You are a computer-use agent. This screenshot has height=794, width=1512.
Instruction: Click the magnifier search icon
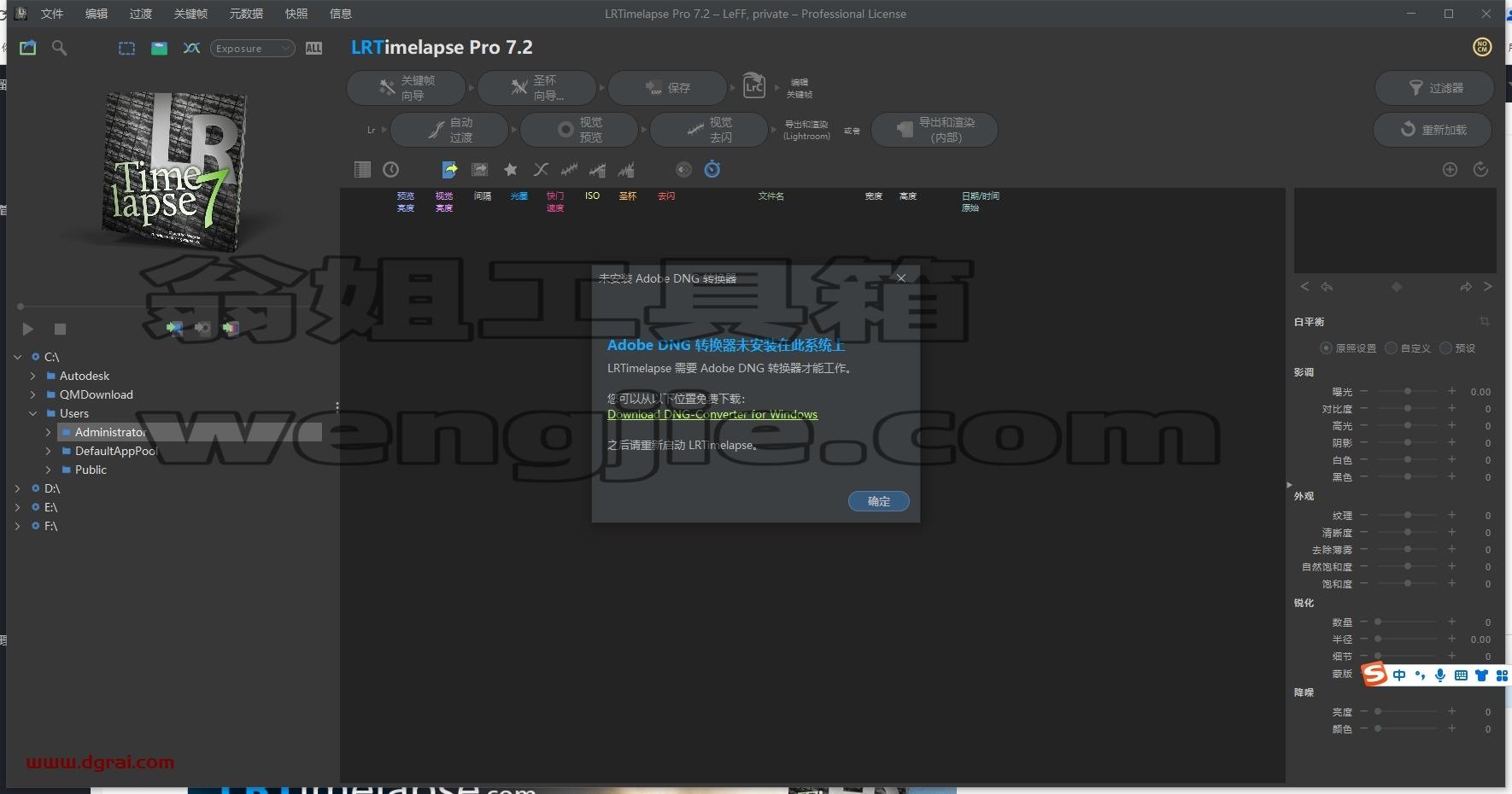pos(59,48)
